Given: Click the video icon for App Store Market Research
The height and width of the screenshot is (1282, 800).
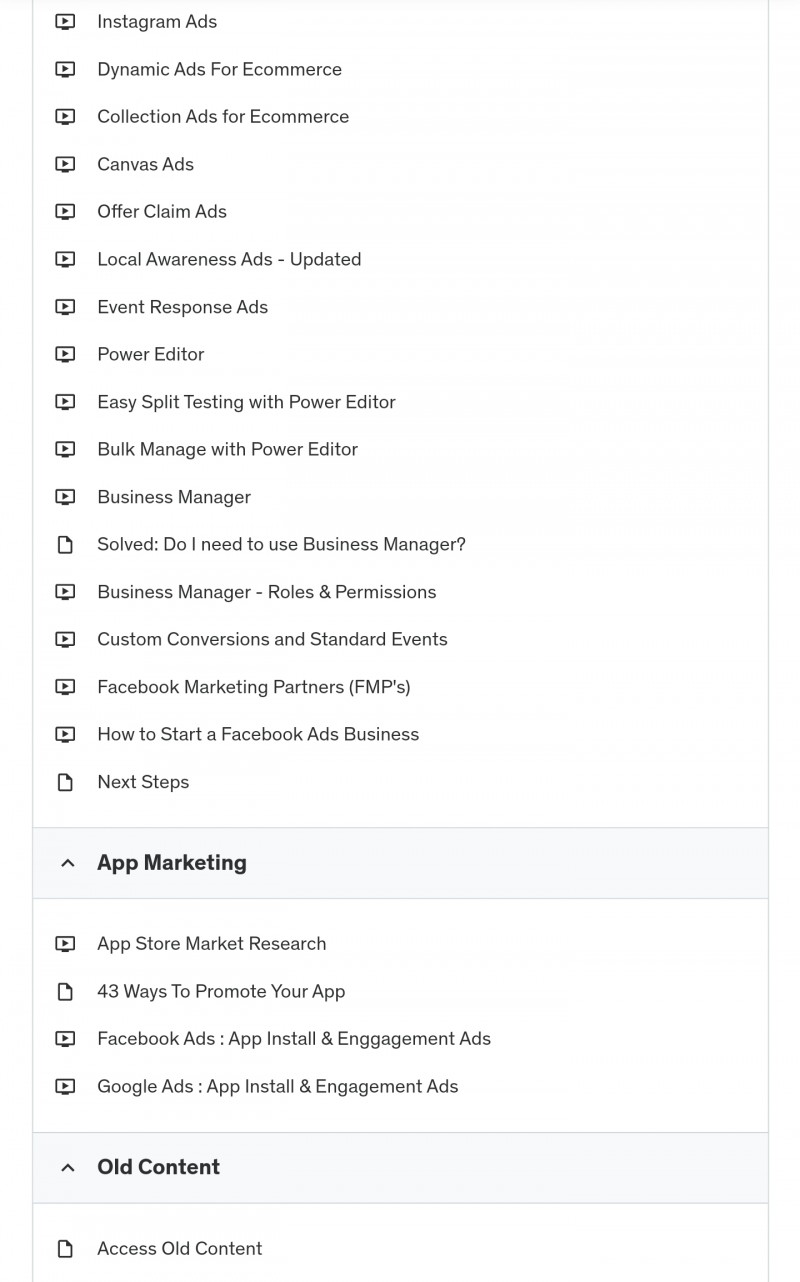Looking at the screenshot, I should tap(65, 944).
